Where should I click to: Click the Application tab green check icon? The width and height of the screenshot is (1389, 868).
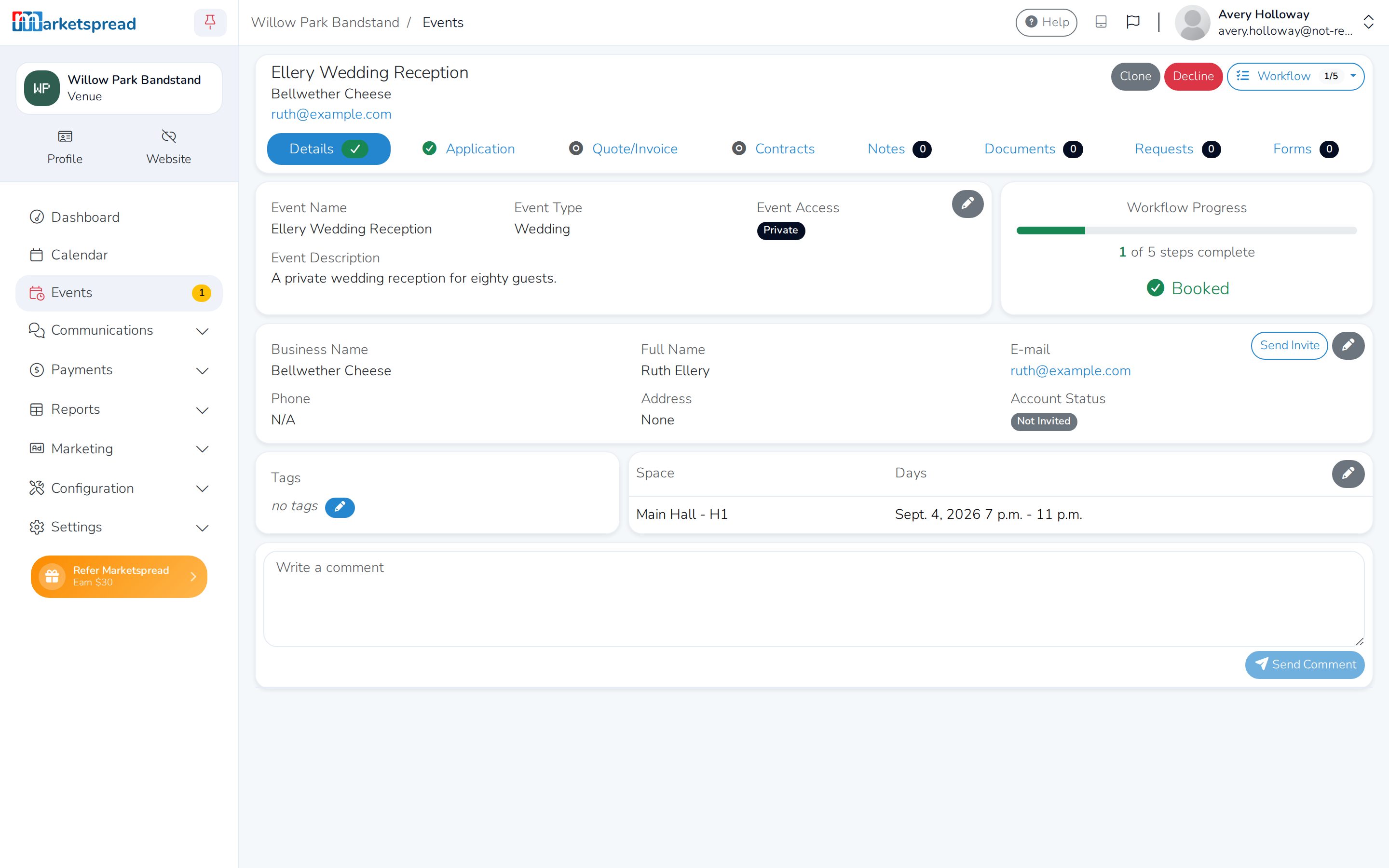coord(429,149)
